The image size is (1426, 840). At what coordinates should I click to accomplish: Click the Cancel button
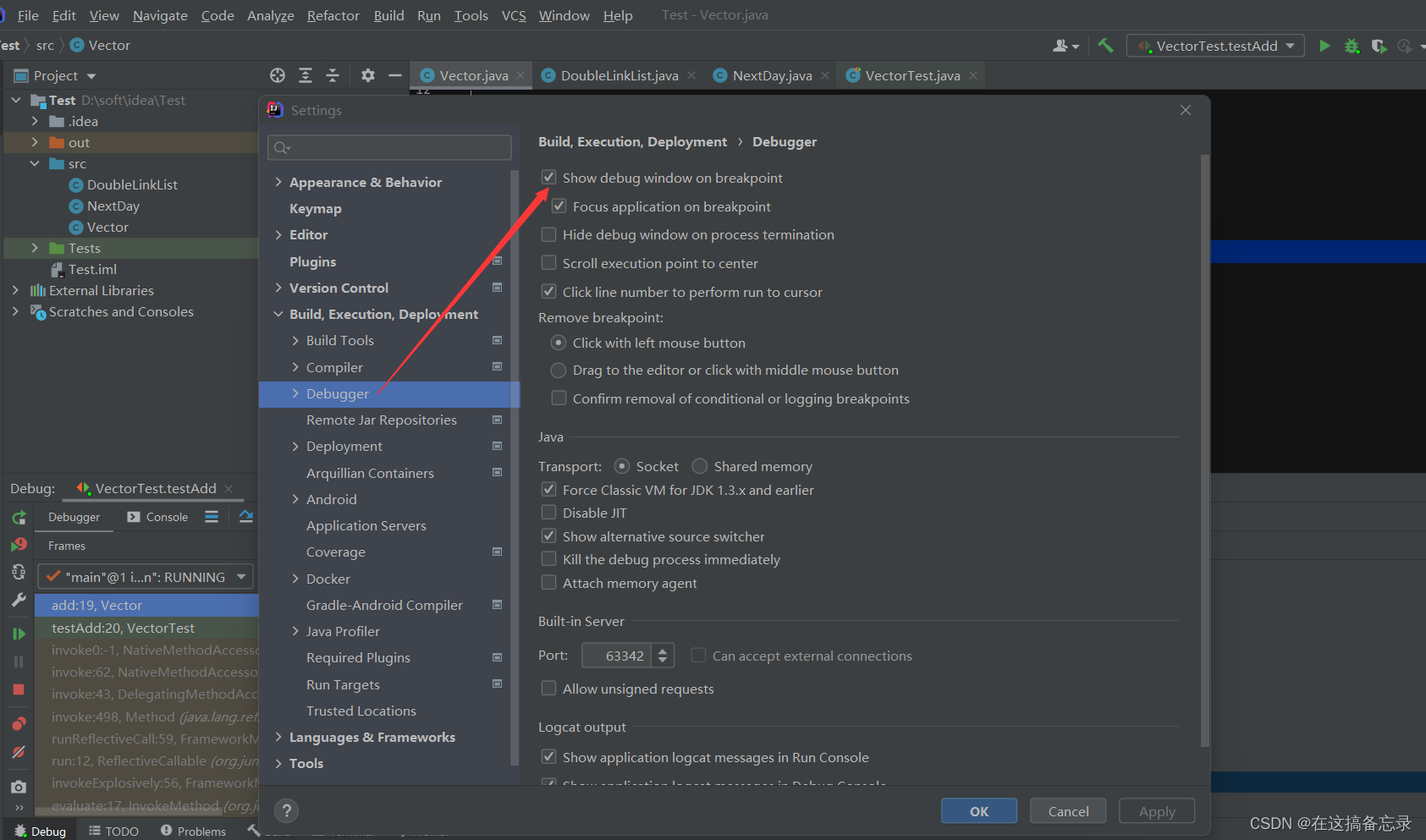tap(1067, 810)
